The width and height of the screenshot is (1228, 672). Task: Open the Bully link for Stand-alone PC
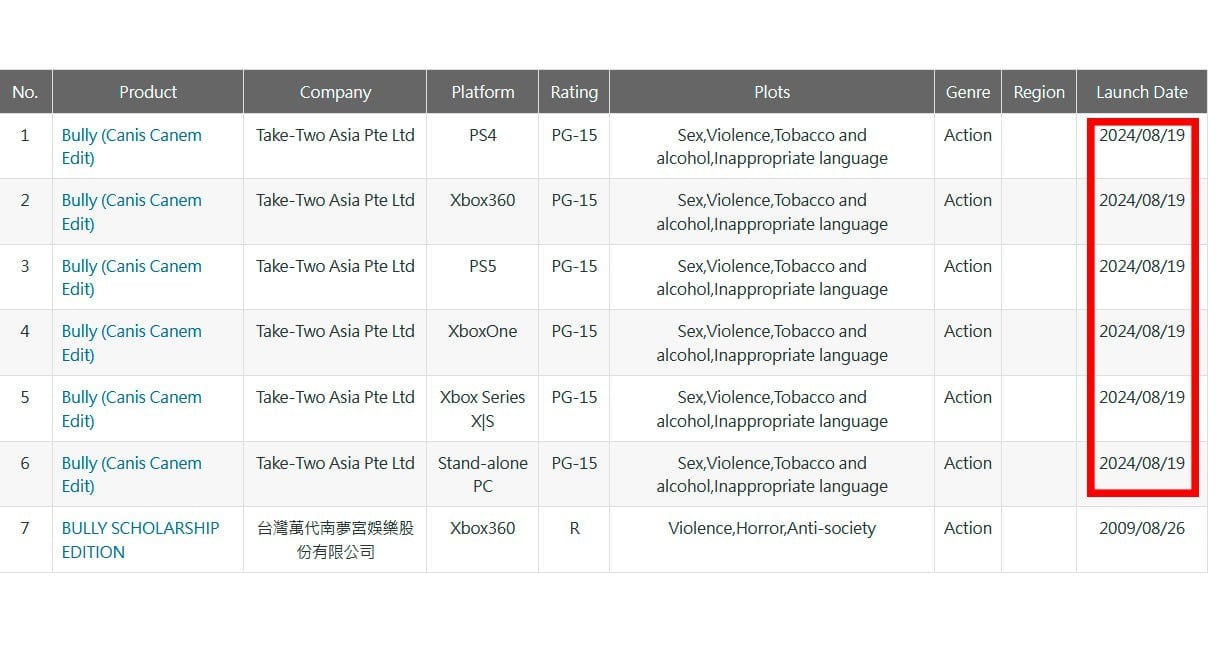(x=132, y=475)
